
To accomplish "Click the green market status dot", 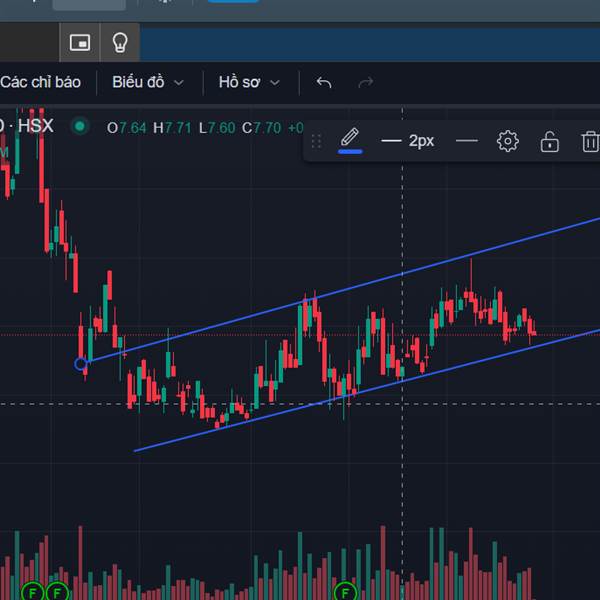I will tap(80, 126).
